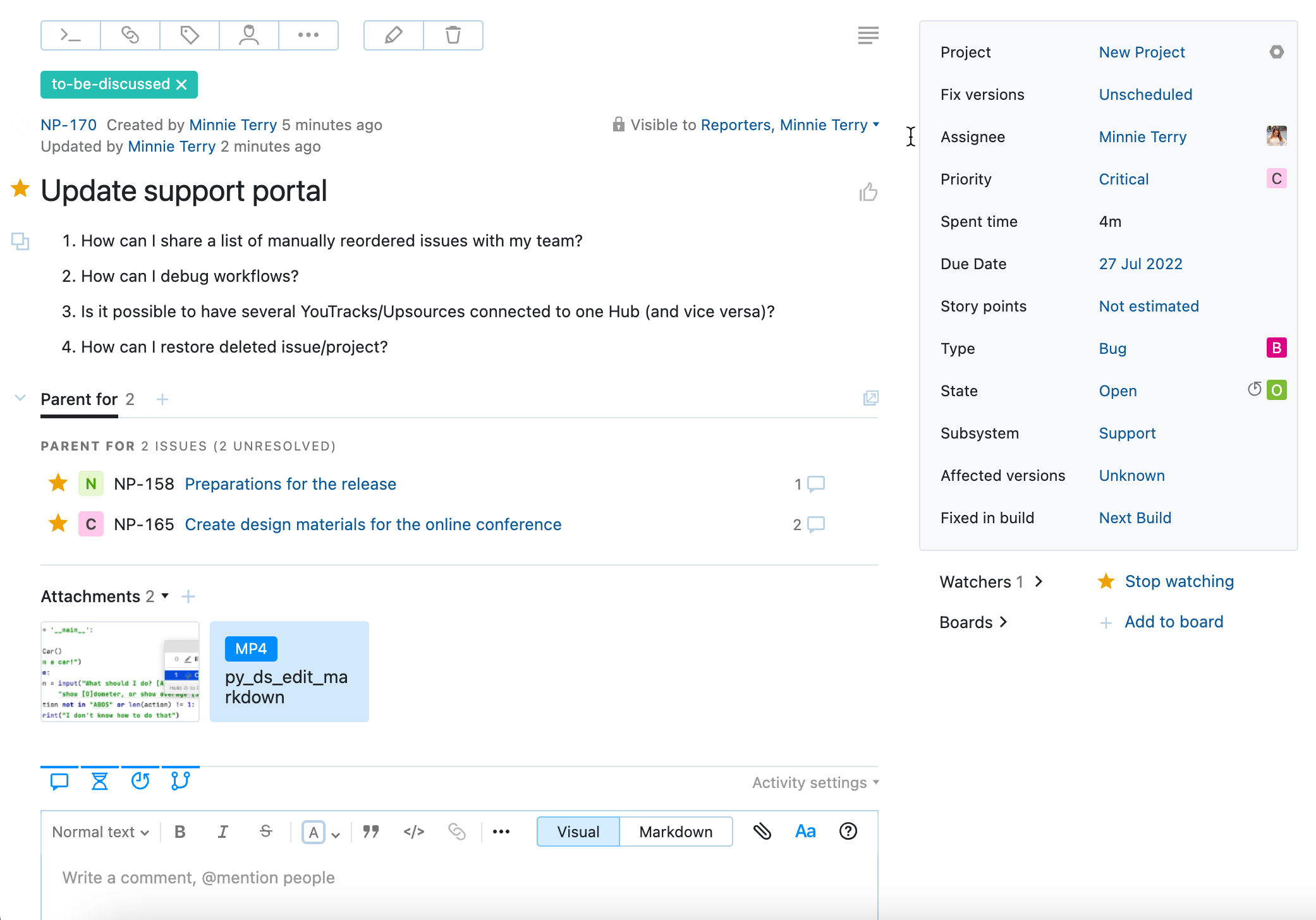Click Stop watching to unwatch the issue

tap(1178, 581)
